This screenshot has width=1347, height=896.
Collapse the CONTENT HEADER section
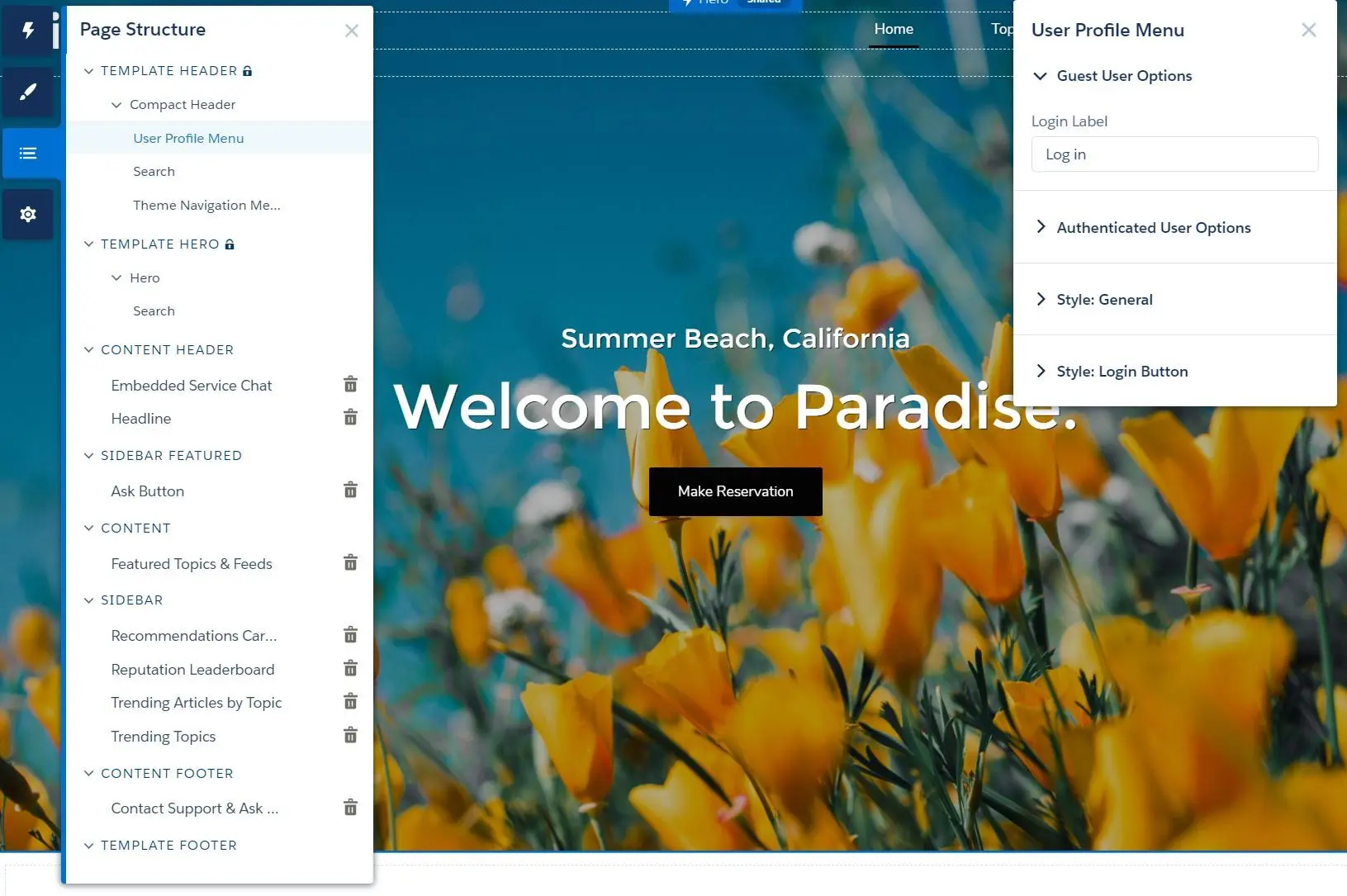89,350
